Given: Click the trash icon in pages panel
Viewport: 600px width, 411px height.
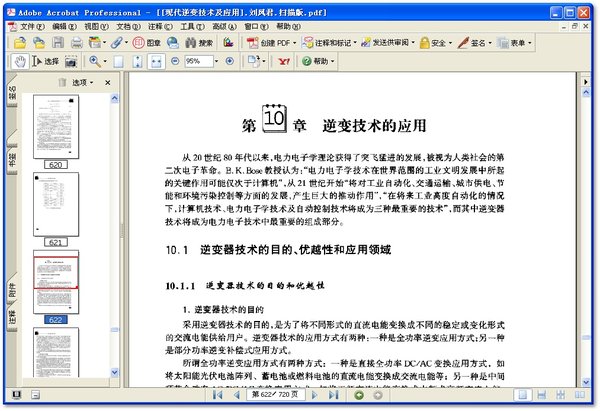Looking at the screenshot, I should point(62,82).
